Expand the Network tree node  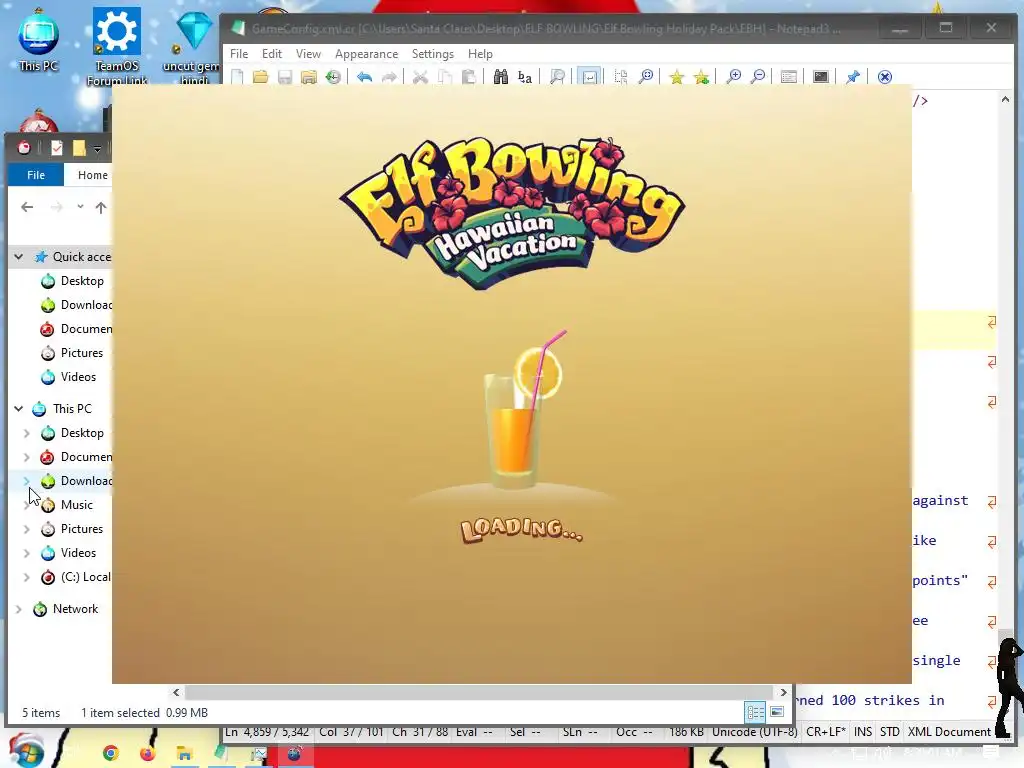[x=18, y=609]
